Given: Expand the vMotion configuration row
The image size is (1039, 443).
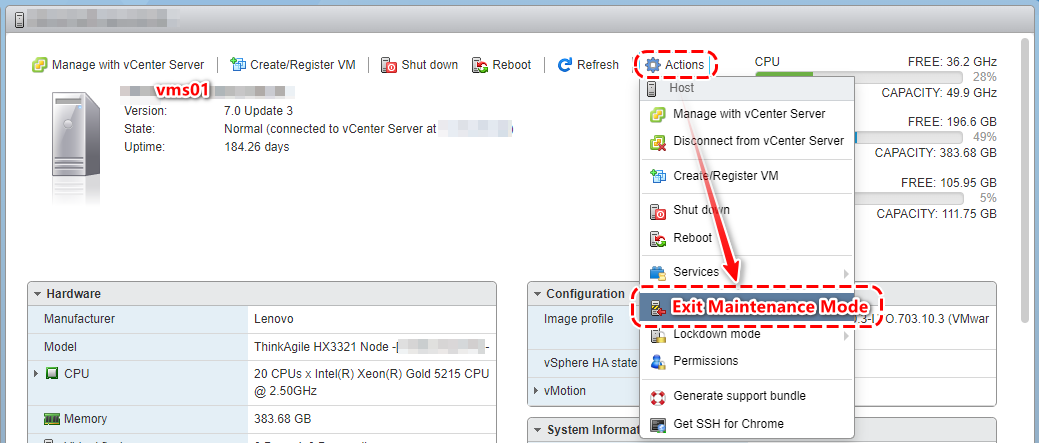Looking at the screenshot, I should 537,391.
